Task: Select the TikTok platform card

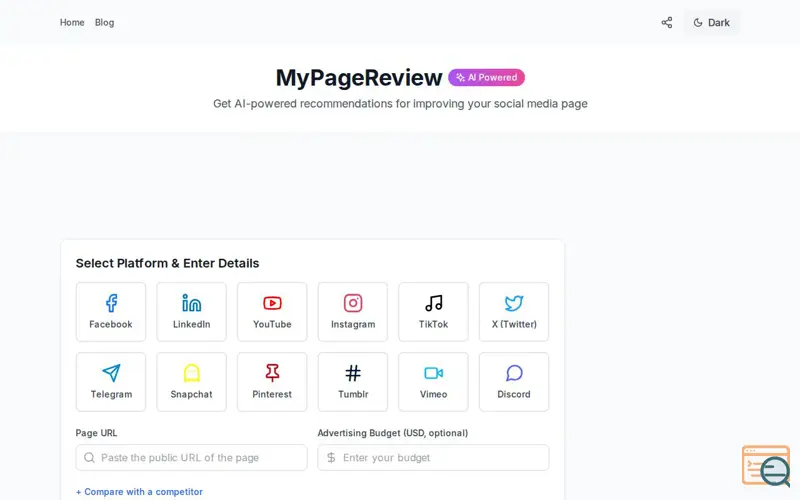Action: [x=433, y=312]
